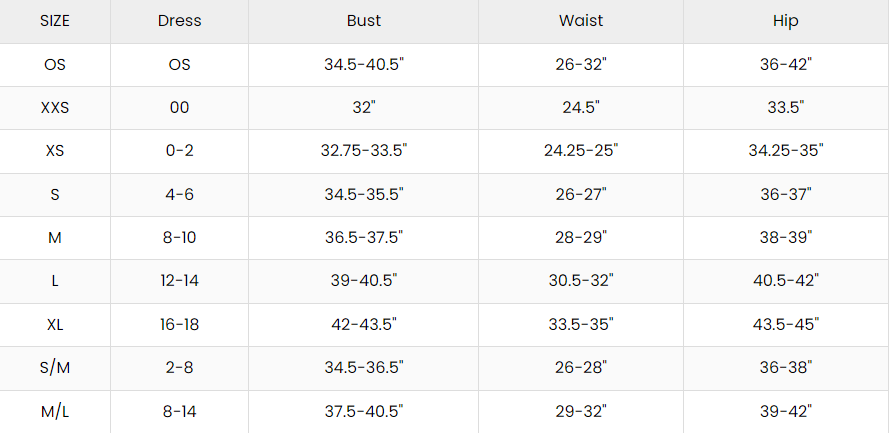Select waist measurement 24.5" cell
The height and width of the screenshot is (433, 889).
580,108
